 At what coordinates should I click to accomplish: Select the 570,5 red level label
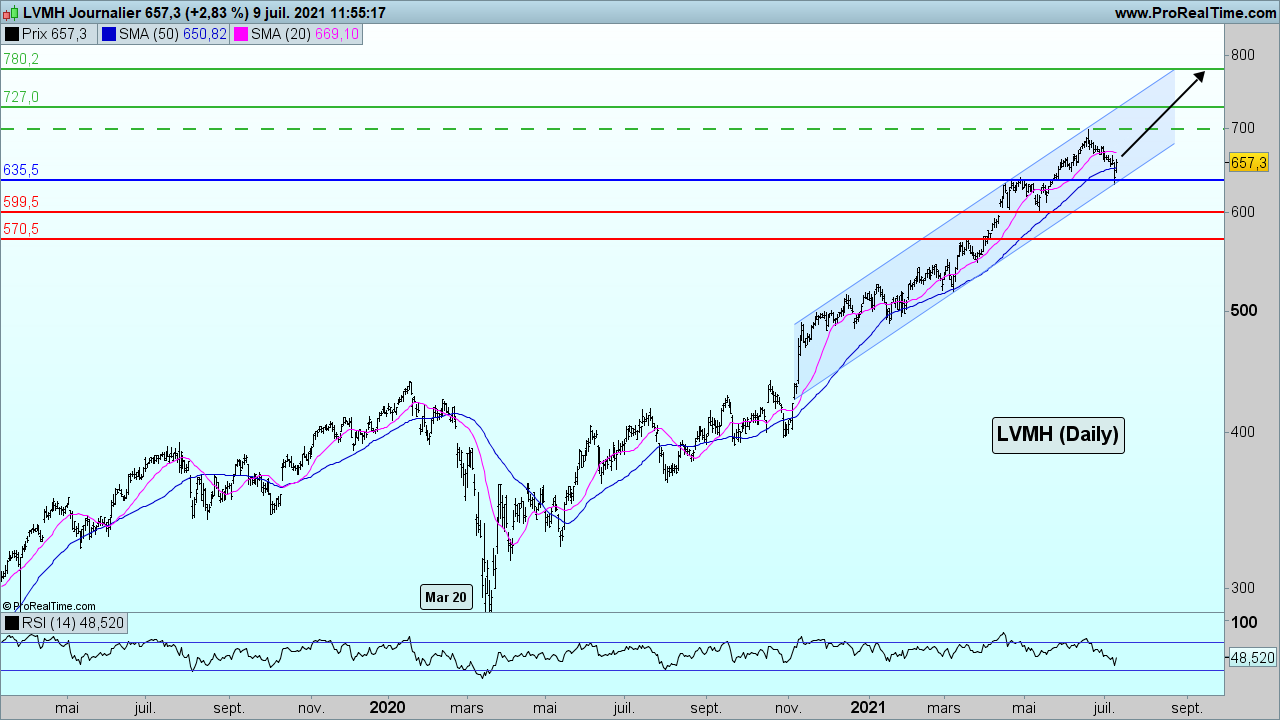pyautogui.click(x=21, y=229)
